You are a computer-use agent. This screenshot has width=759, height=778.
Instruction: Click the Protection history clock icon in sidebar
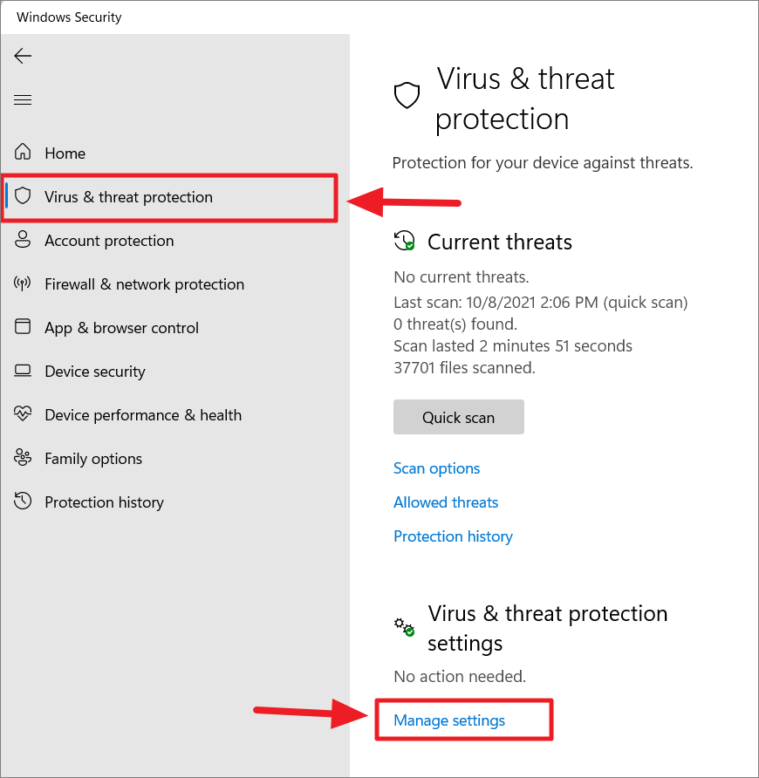tap(23, 501)
